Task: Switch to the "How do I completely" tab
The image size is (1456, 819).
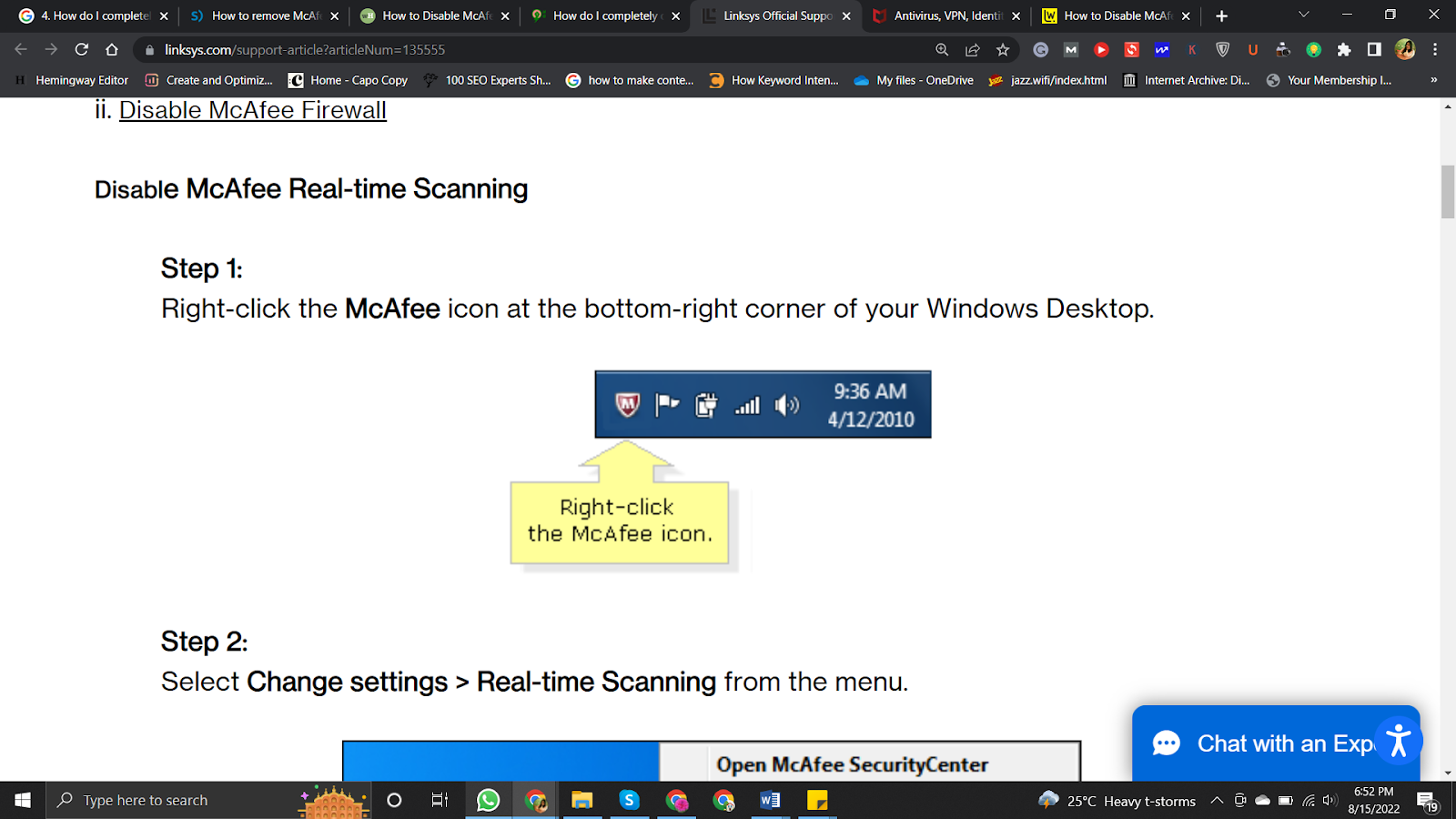Action: point(606,15)
